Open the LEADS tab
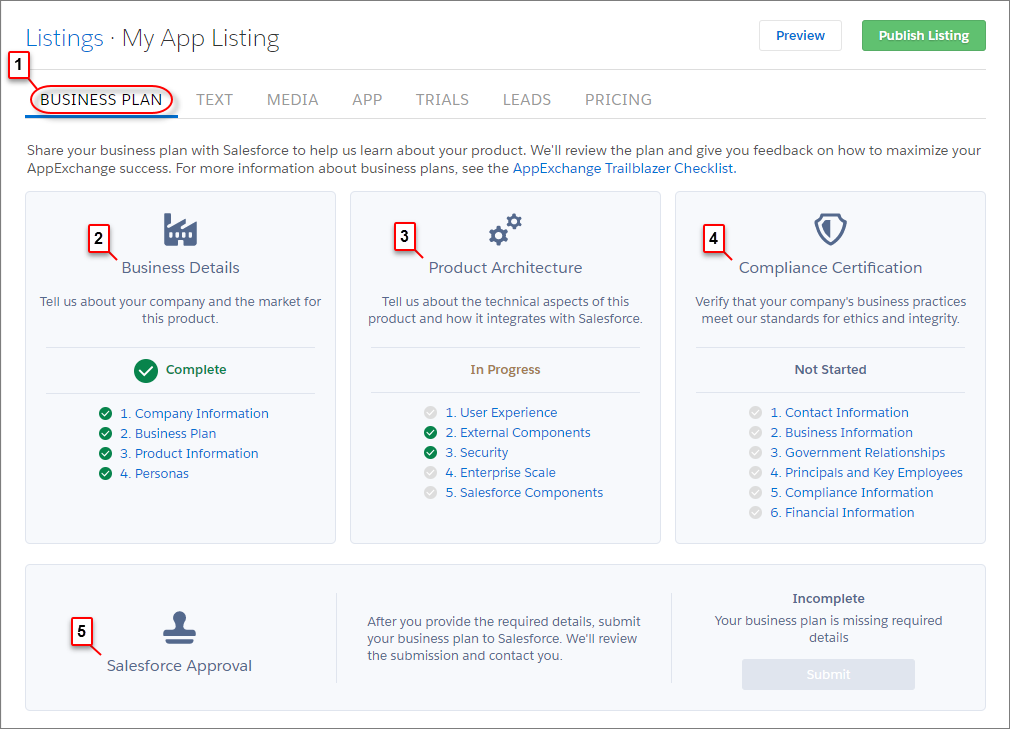Viewport: 1010px width, 729px height. tap(527, 100)
